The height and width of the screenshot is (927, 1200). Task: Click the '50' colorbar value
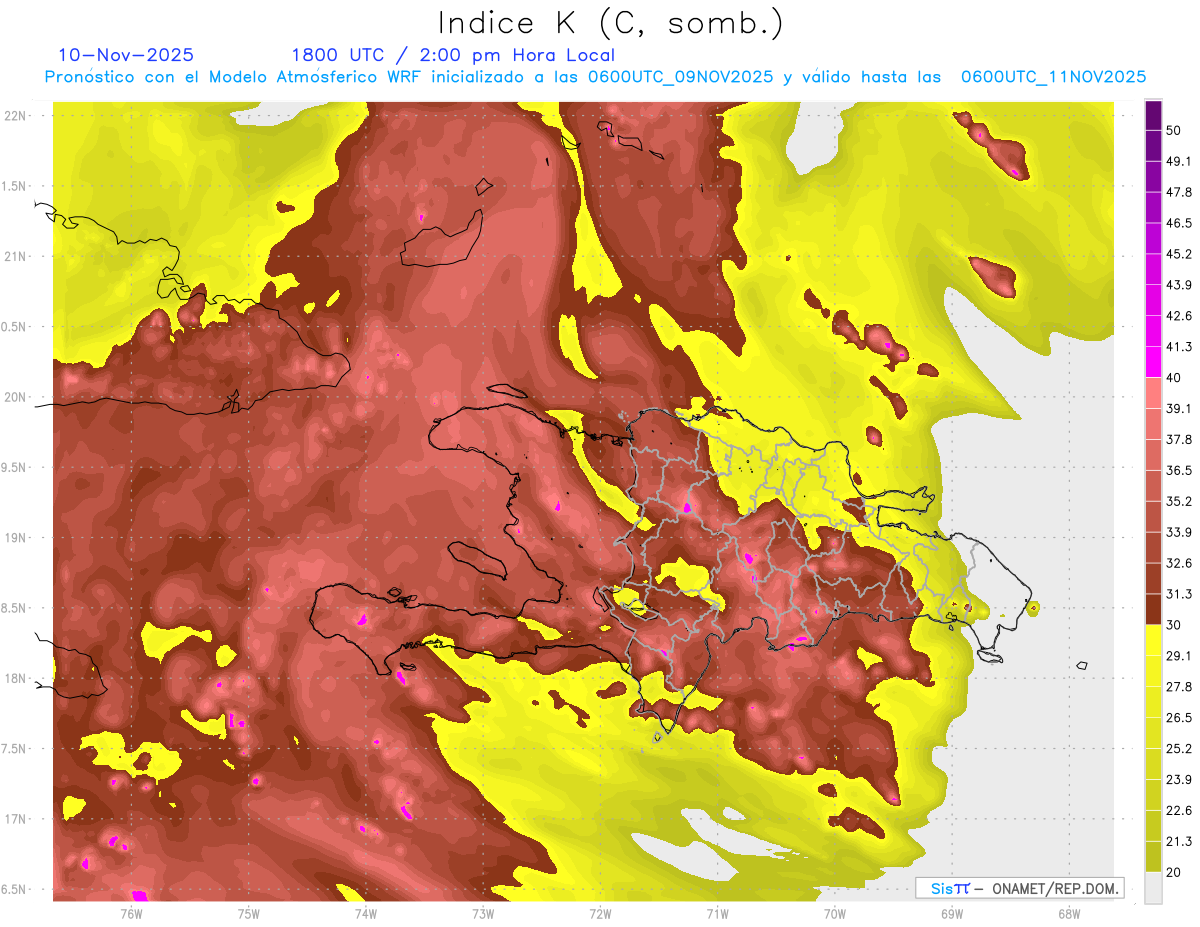[x=1174, y=130]
